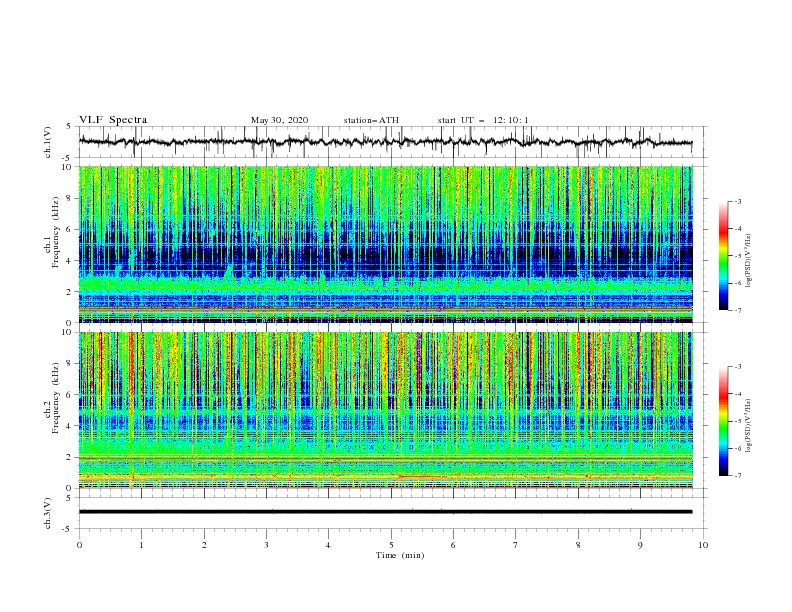Click the "-5" tick on ch.1 color bar
This screenshot has height=612, width=792.
[x=738, y=256]
